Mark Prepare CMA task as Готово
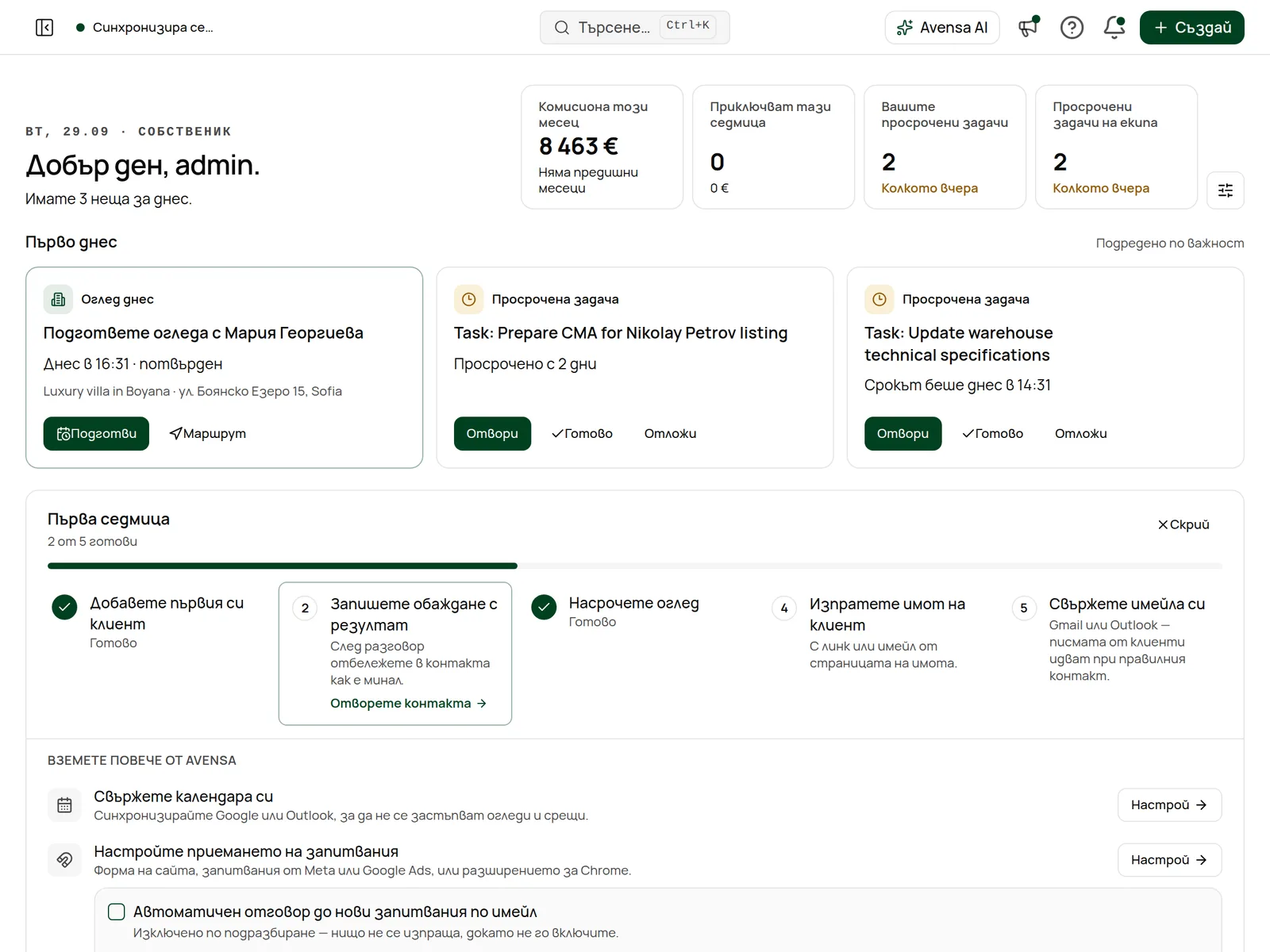 click(582, 433)
